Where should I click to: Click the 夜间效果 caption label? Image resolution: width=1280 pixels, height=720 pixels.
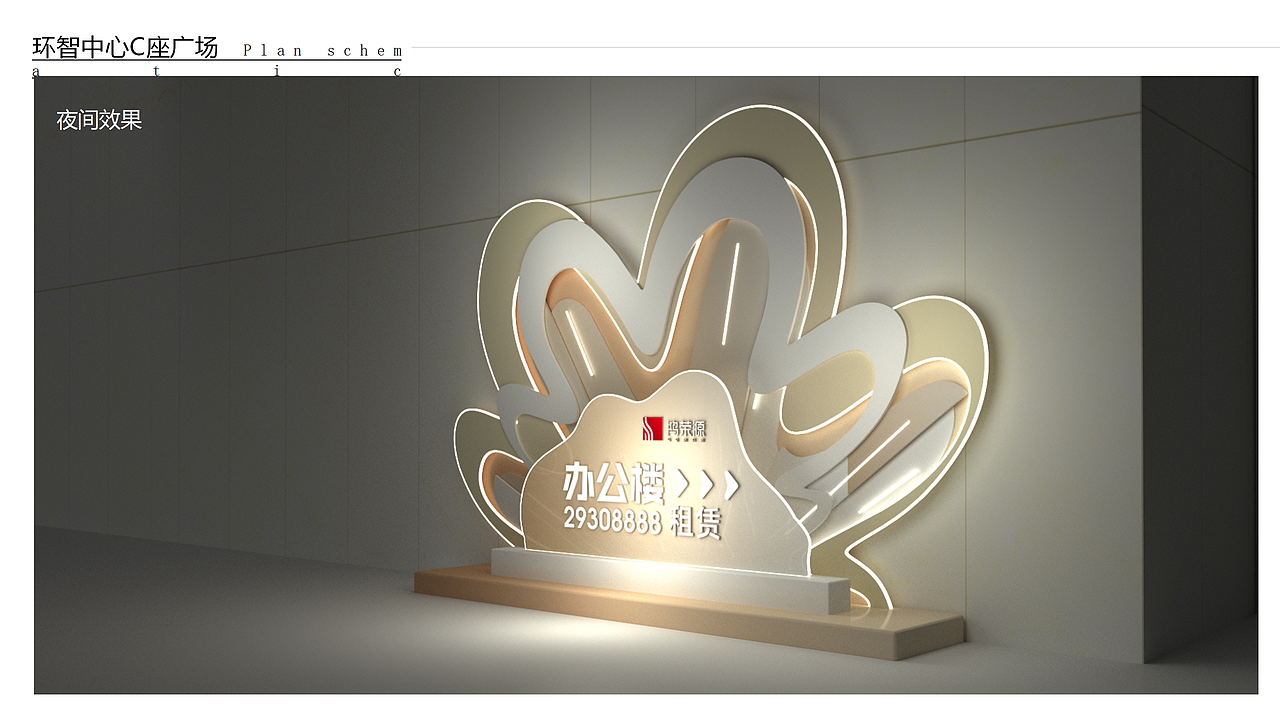pos(99,120)
